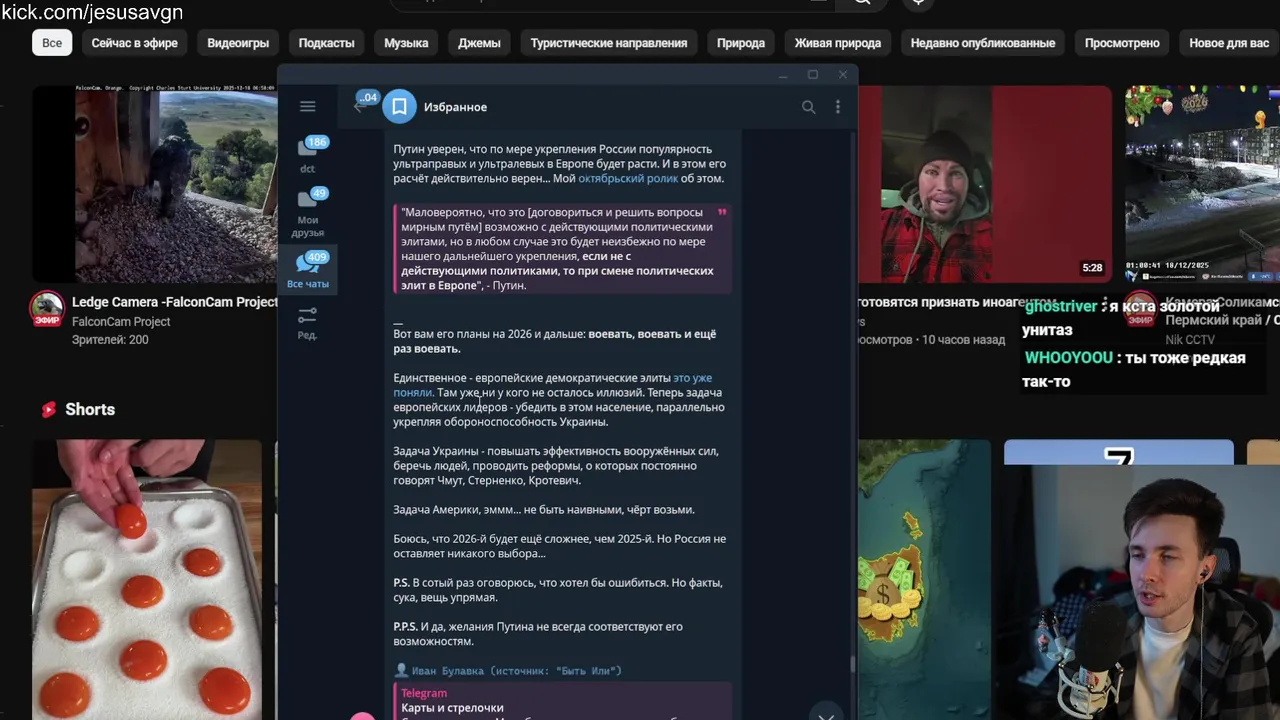The width and height of the screenshot is (1280, 720).
Task: Select the Джемы filter chip
Action: (x=479, y=43)
